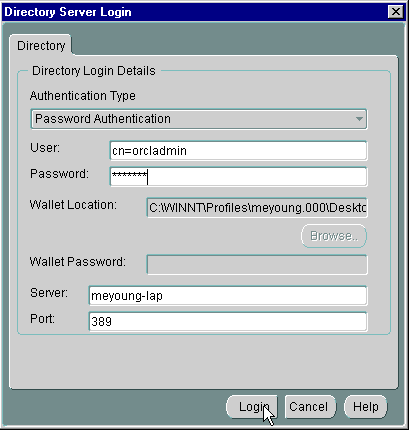409x430 pixels.
Task: Click the Login button
Action: (252, 407)
